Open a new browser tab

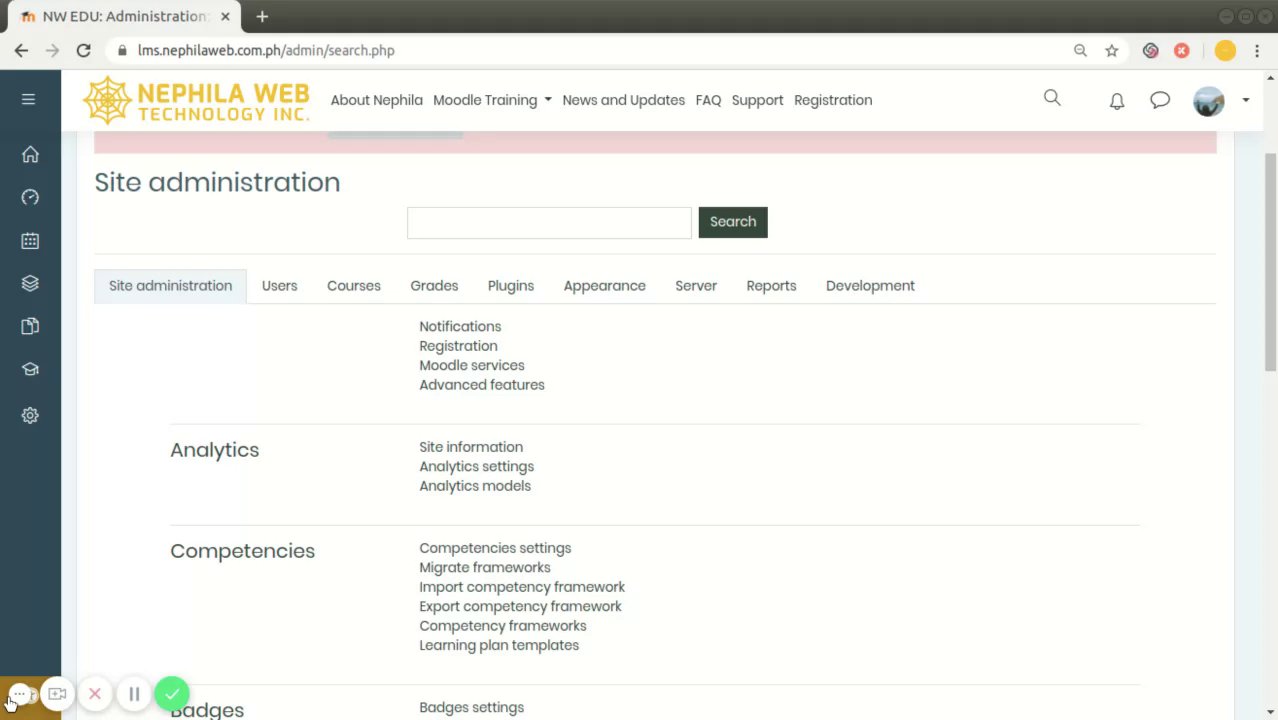tap(262, 16)
